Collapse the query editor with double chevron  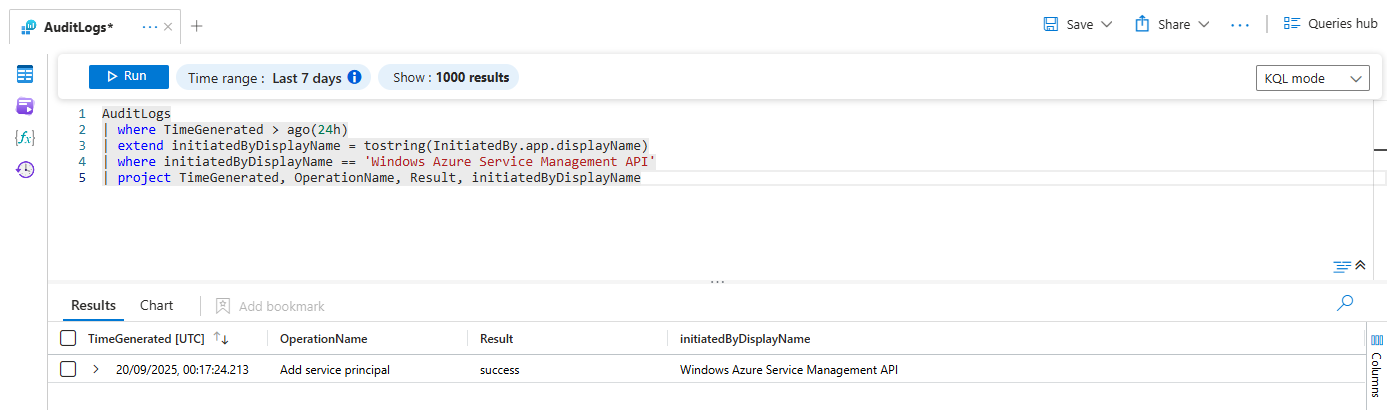tap(1360, 265)
